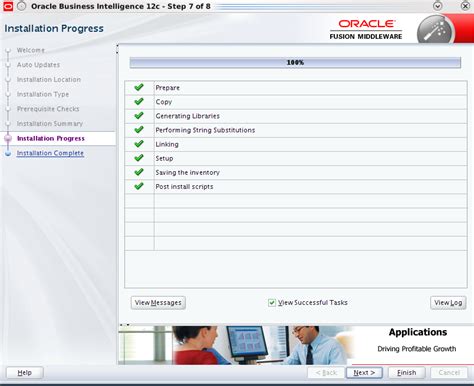Open the Installation Complete link
This screenshot has height=386, width=474.
(50, 153)
